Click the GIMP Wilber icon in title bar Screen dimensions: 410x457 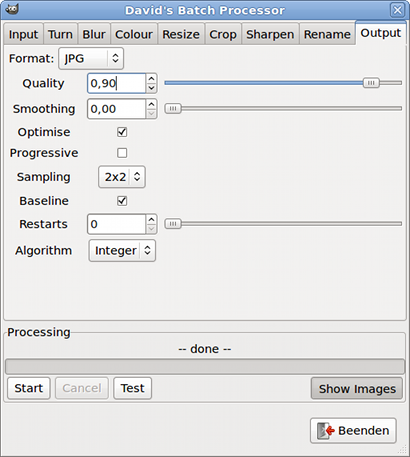(x=12, y=9)
